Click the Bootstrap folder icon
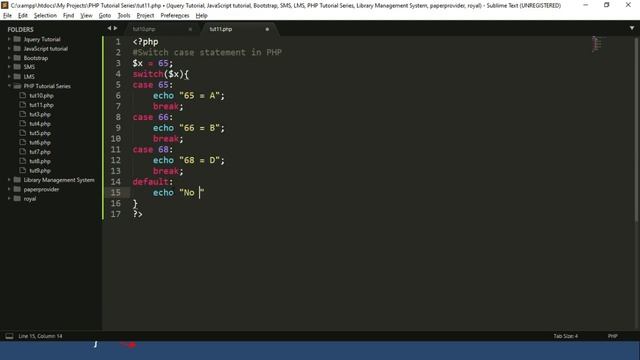Viewport: 640px width, 360px height. [x=17, y=58]
